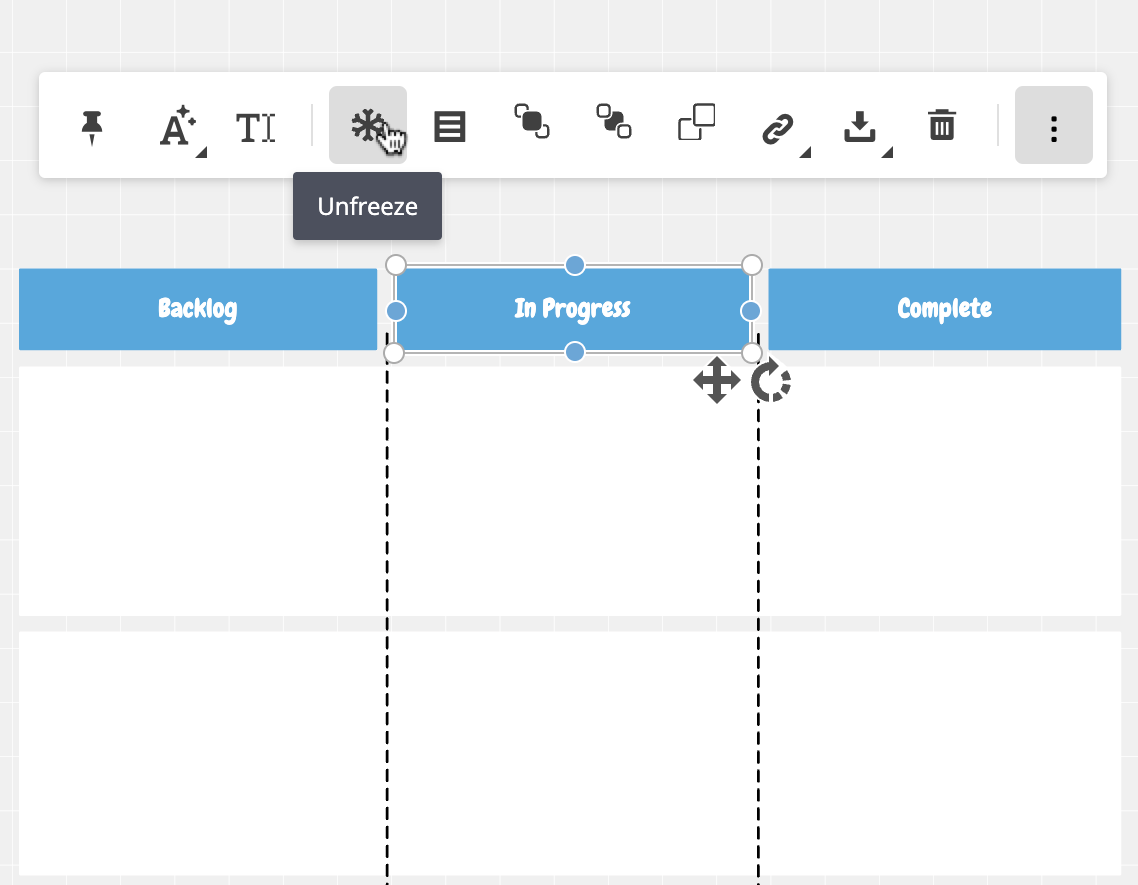Open the three-dot more options menu
The width and height of the screenshot is (1138, 885).
1054,125
